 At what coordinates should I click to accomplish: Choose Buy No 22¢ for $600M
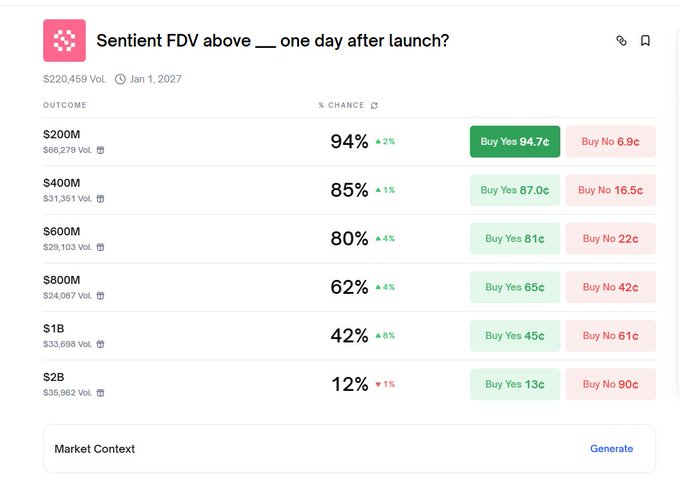pyautogui.click(x=610, y=239)
